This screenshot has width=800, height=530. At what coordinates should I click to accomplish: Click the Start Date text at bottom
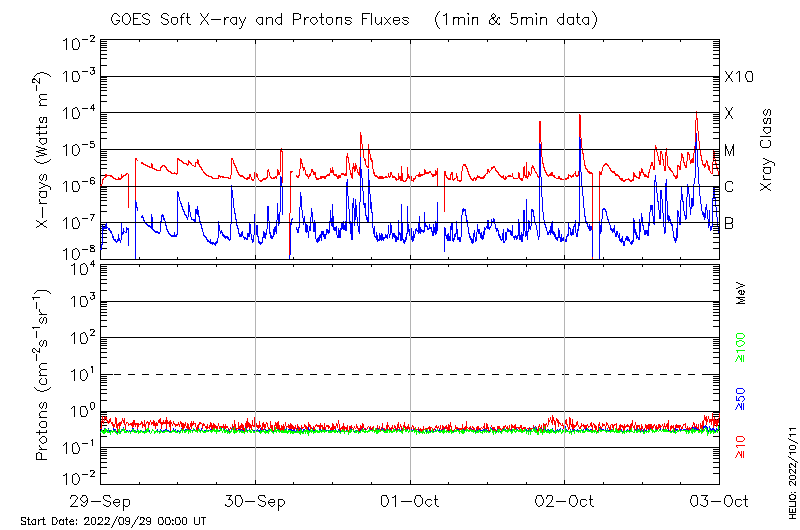(x=113, y=521)
